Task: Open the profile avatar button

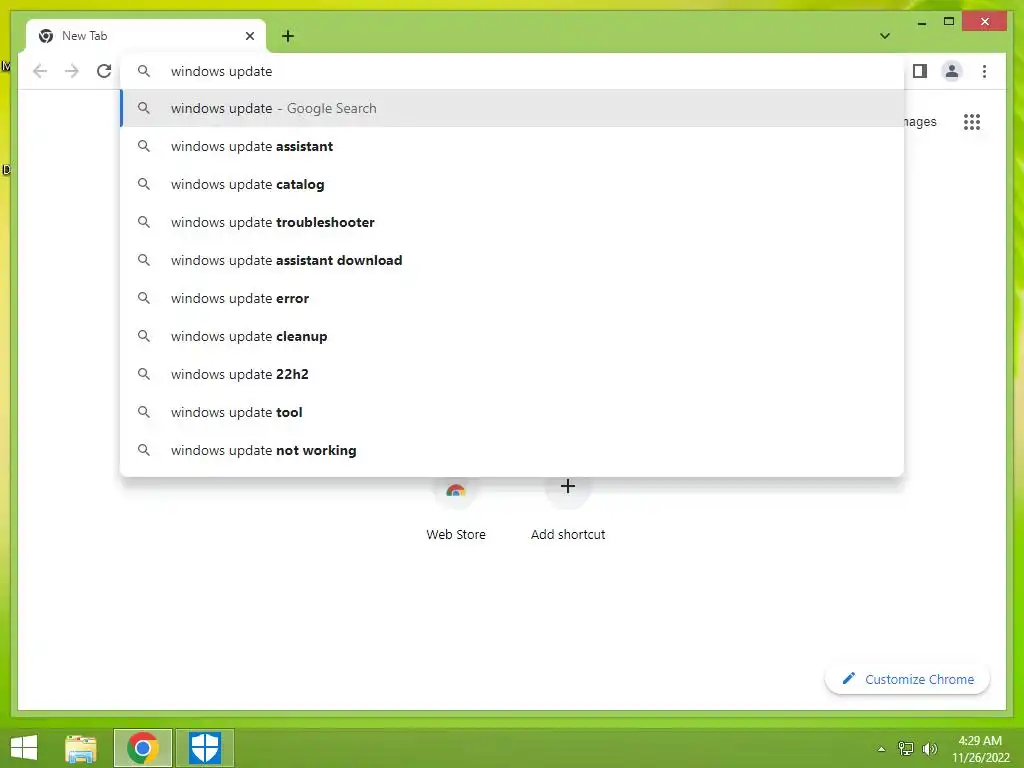Action: tap(952, 71)
